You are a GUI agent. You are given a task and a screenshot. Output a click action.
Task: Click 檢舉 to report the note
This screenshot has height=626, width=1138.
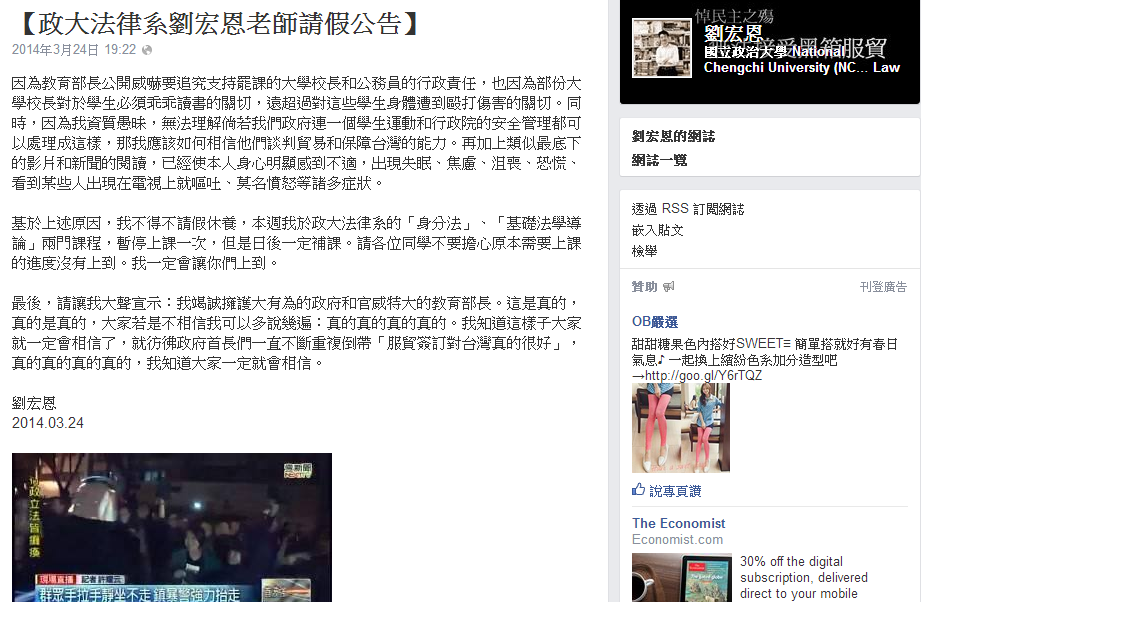point(644,251)
